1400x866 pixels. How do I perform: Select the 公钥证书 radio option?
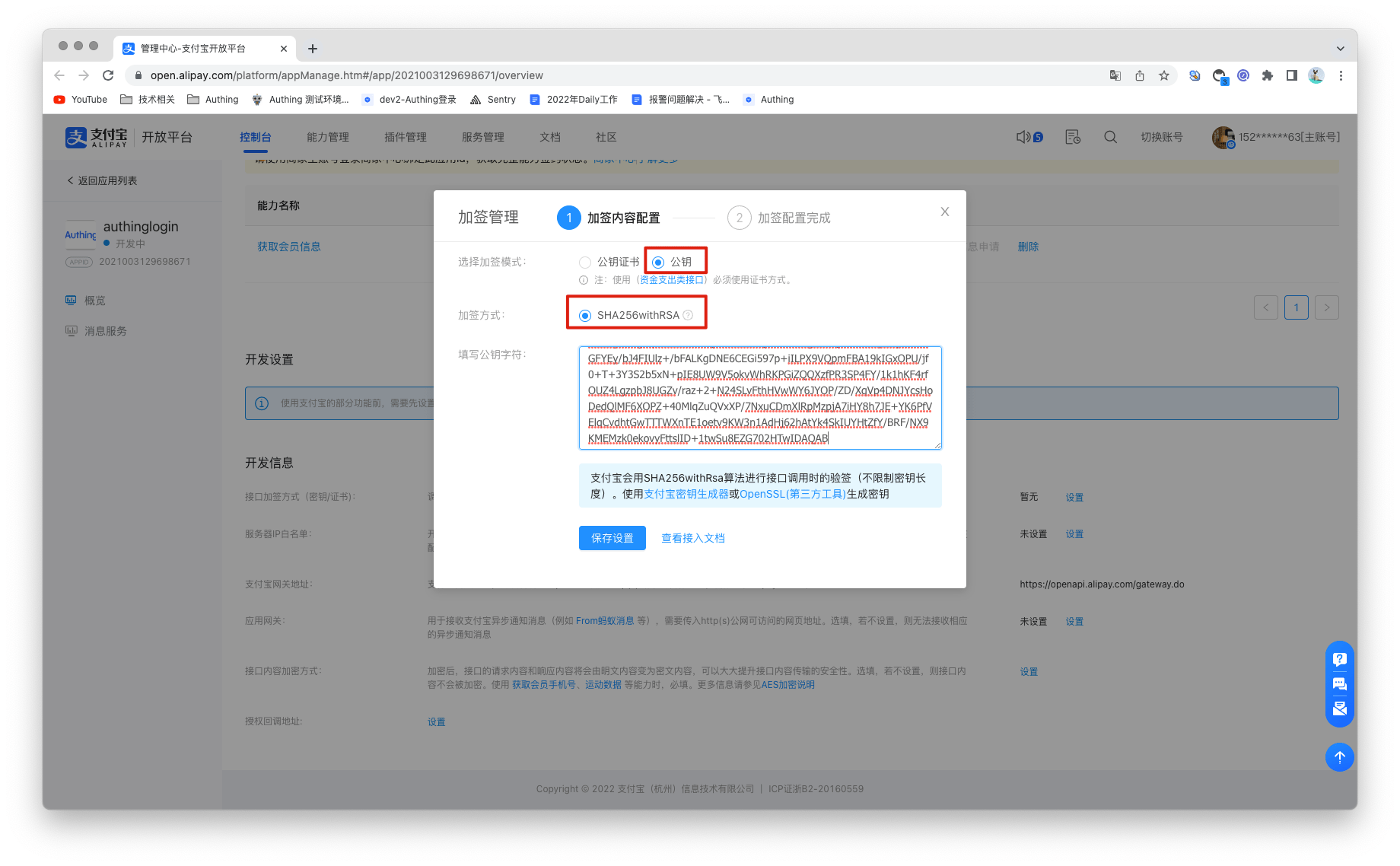(x=585, y=263)
